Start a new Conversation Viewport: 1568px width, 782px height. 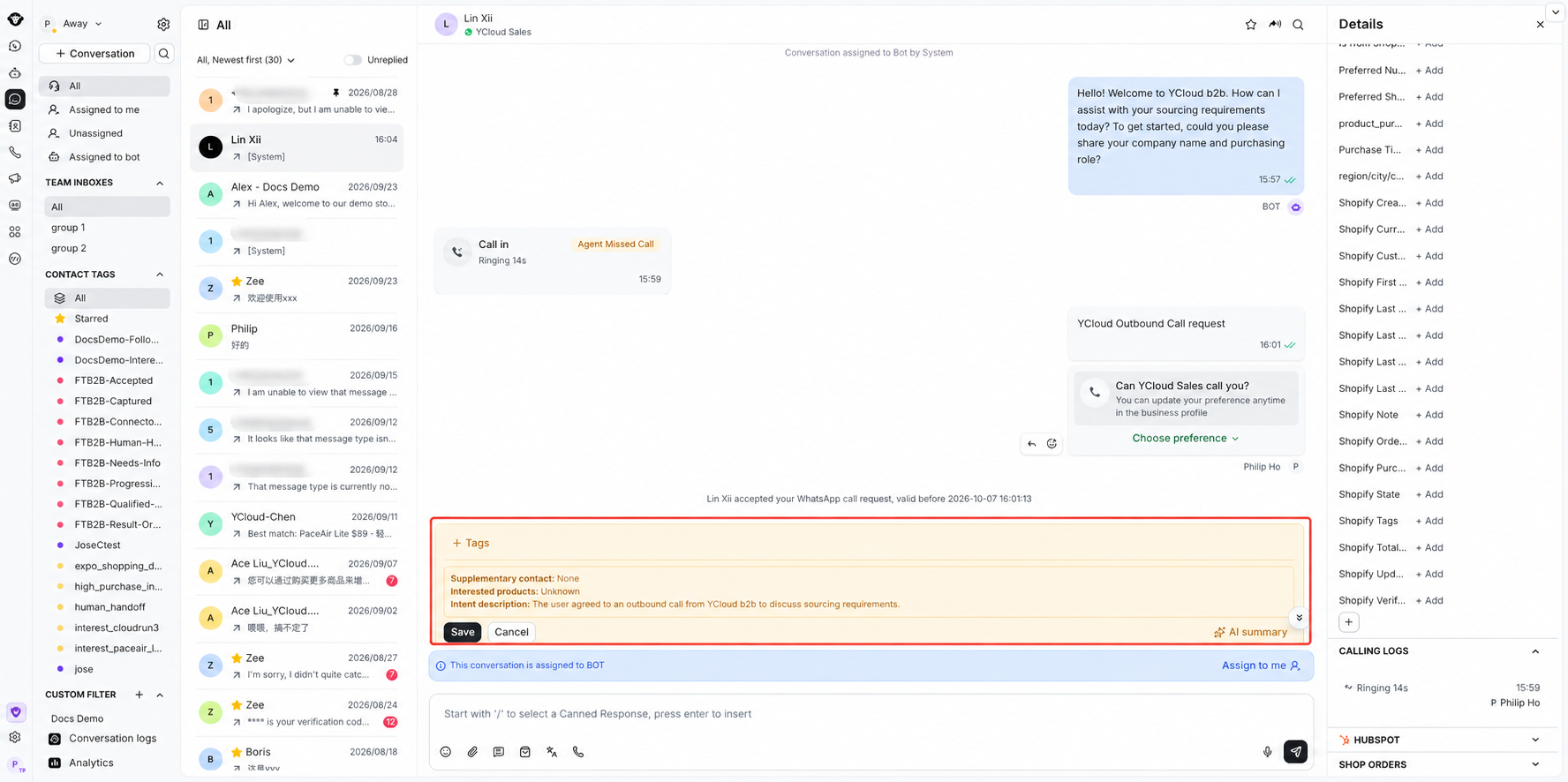tap(94, 54)
